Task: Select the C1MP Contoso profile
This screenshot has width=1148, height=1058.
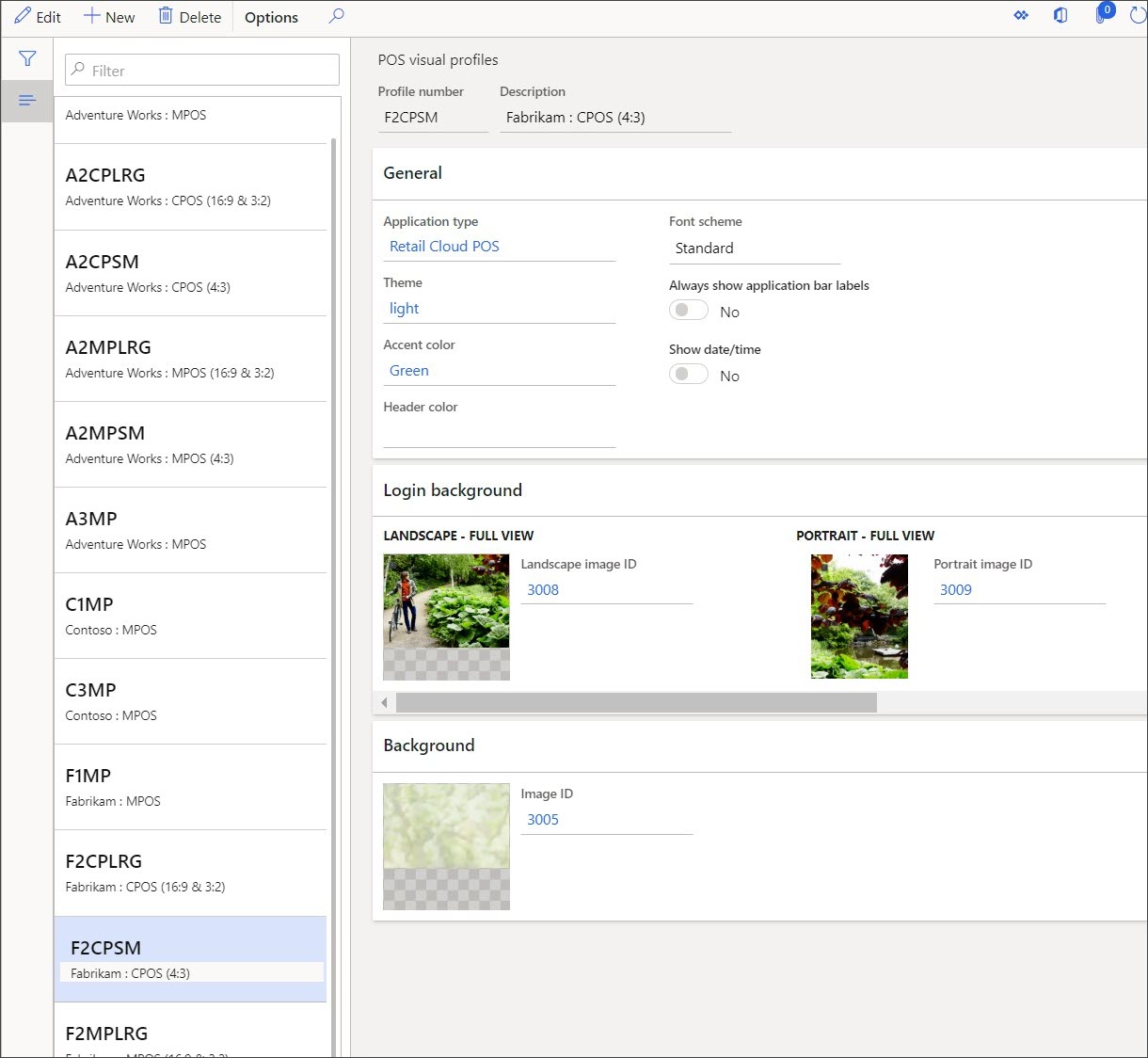Action: pyautogui.click(x=190, y=616)
